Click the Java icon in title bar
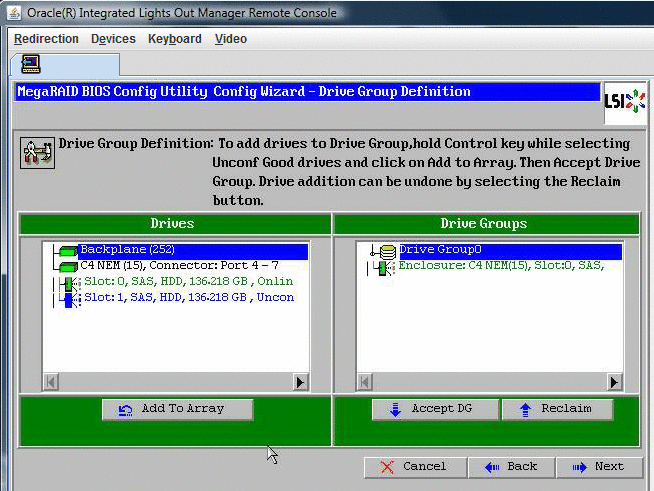The height and width of the screenshot is (491, 654). [14, 13]
